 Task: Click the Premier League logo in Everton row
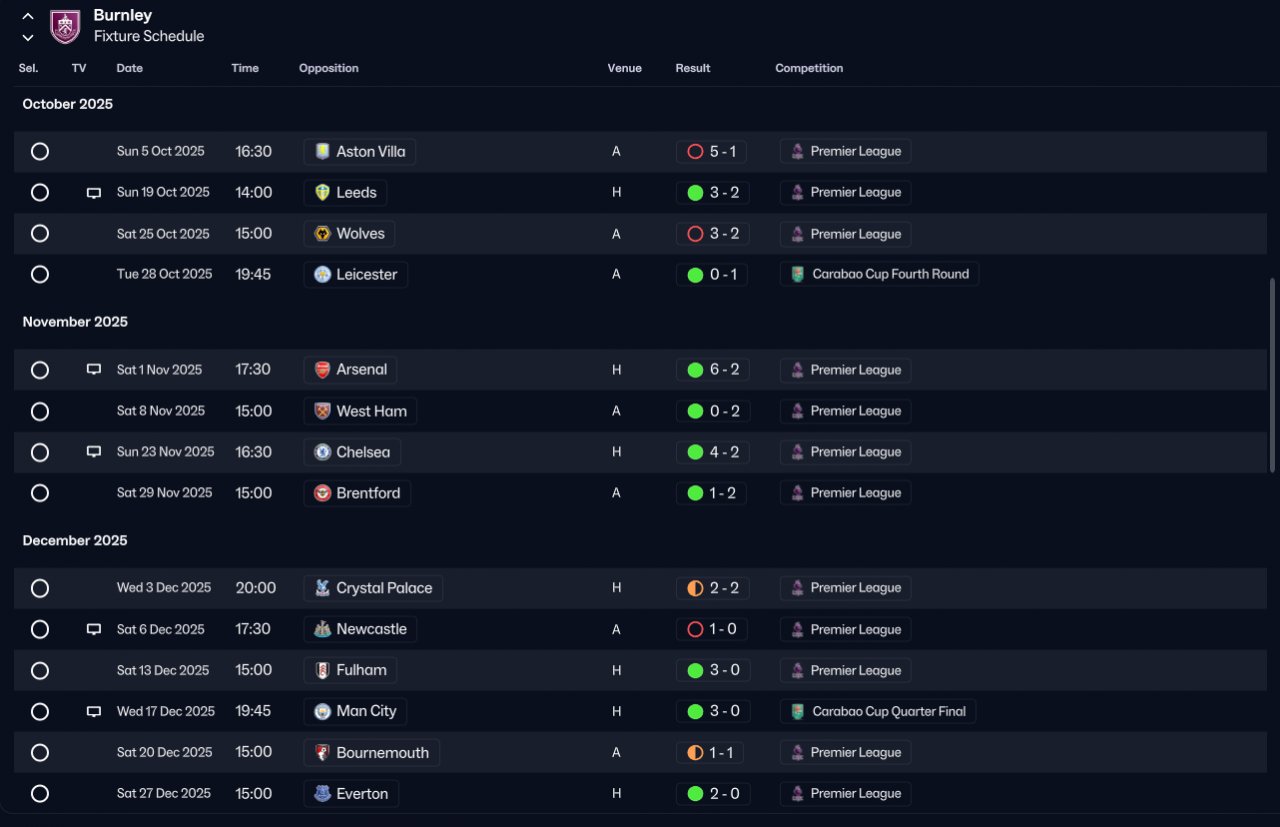pos(797,794)
